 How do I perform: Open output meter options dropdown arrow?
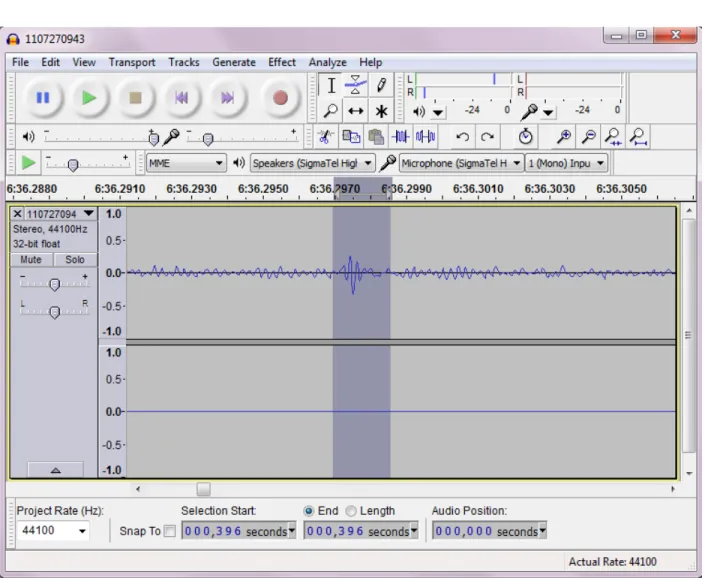pos(437,111)
